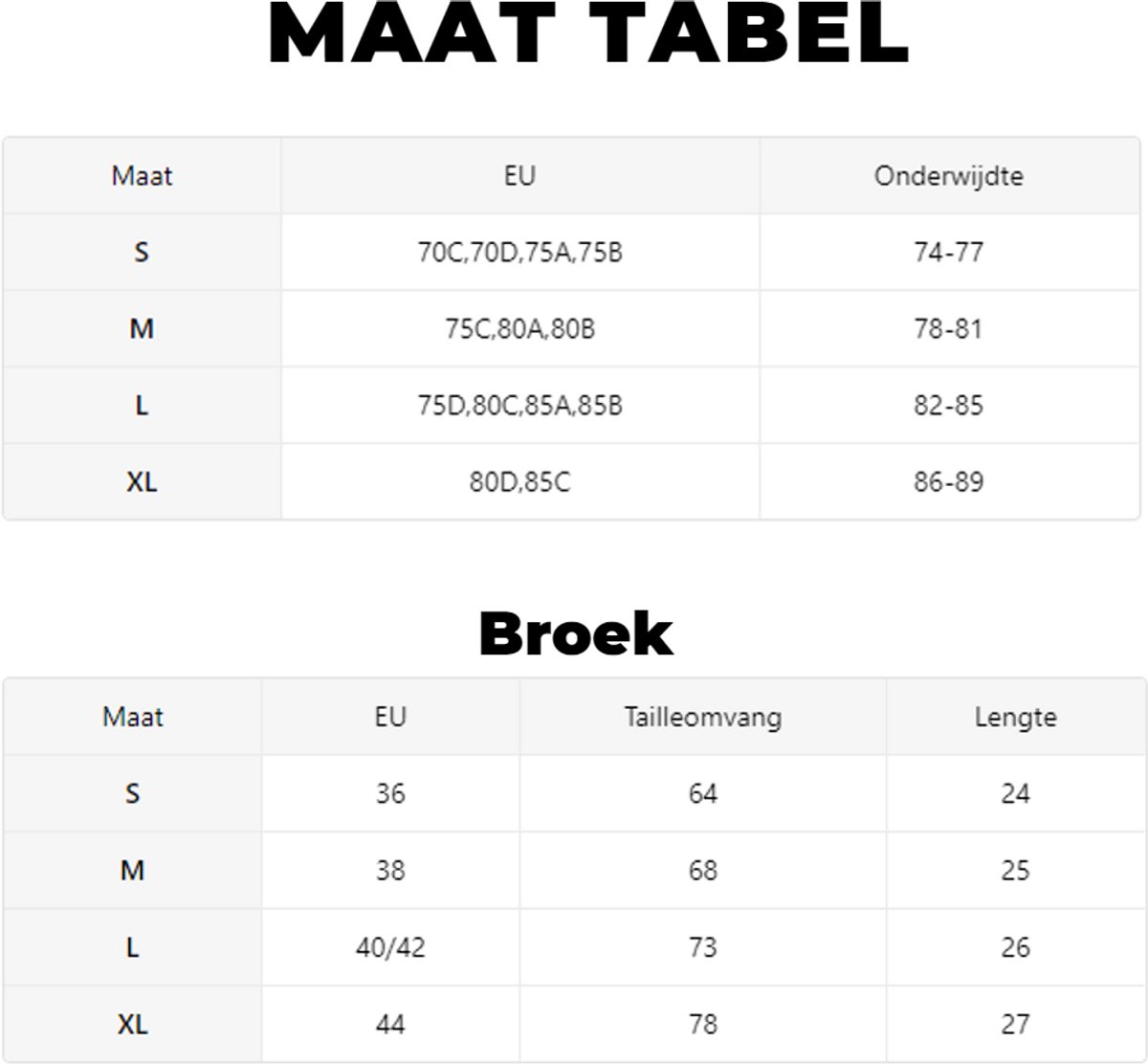
Task: Select EU size 36 cell
Action: pos(390,794)
